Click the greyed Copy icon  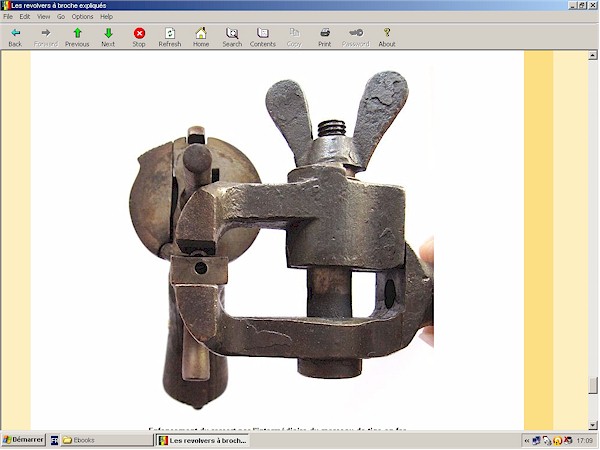coord(294,37)
